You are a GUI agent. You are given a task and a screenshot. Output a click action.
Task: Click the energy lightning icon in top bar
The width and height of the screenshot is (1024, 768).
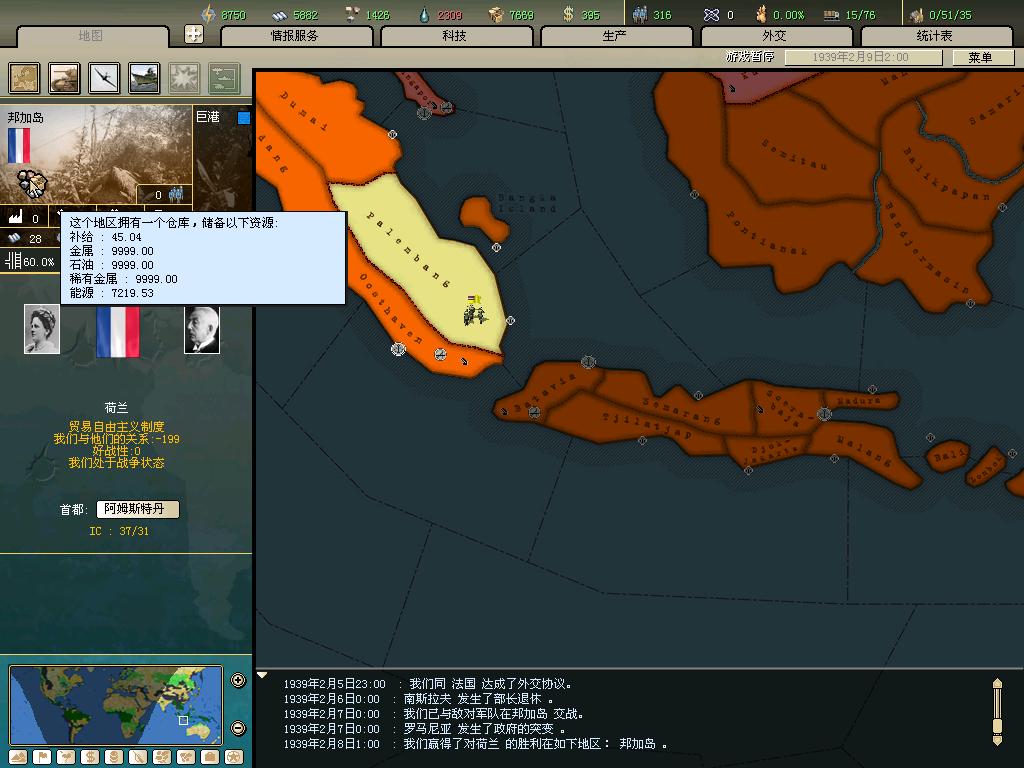click(x=208, y=14)
